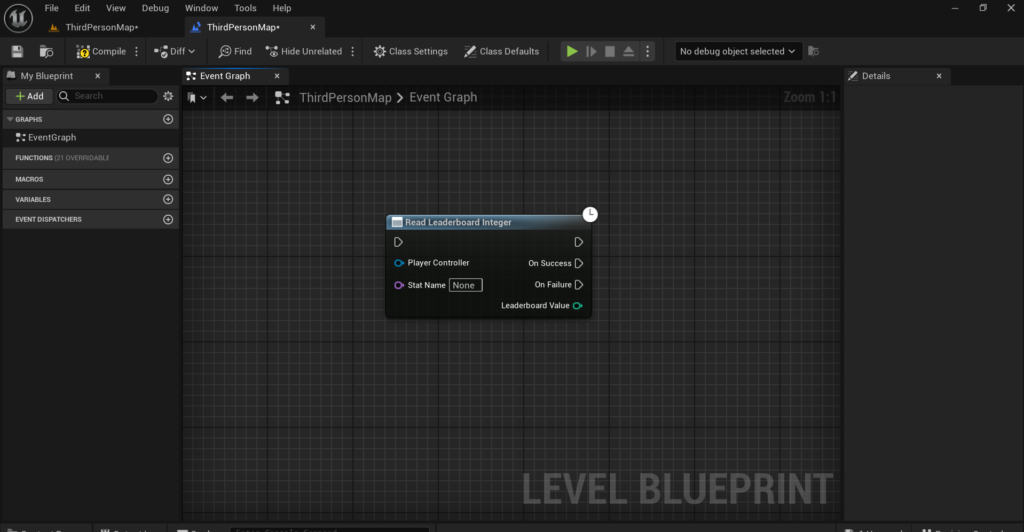Viewport: 1024px width, 532px height.
Task: Open the Diff dropdown
Action: coord(174,52)
